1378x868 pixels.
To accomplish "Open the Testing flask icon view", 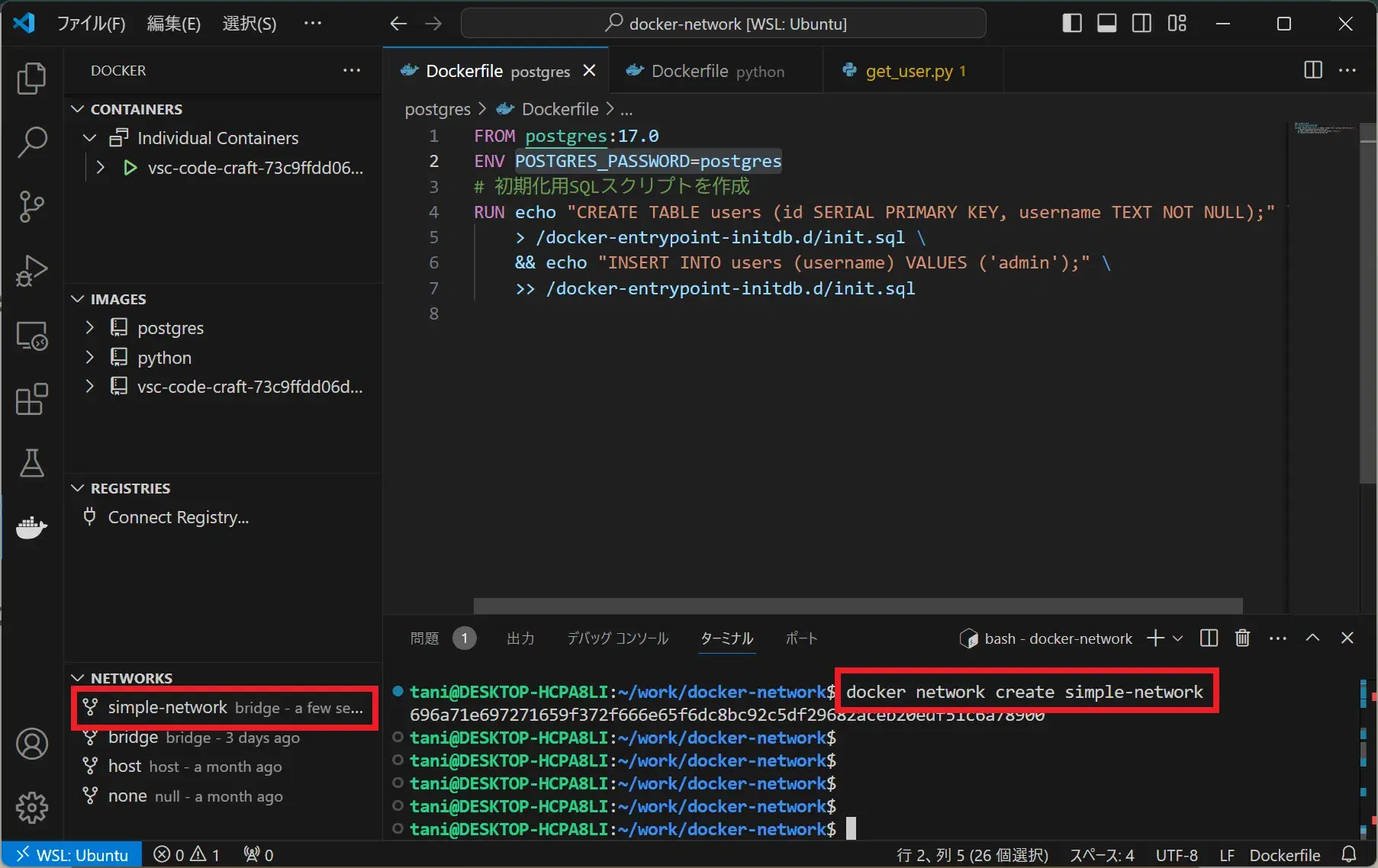I will (31, 463).
